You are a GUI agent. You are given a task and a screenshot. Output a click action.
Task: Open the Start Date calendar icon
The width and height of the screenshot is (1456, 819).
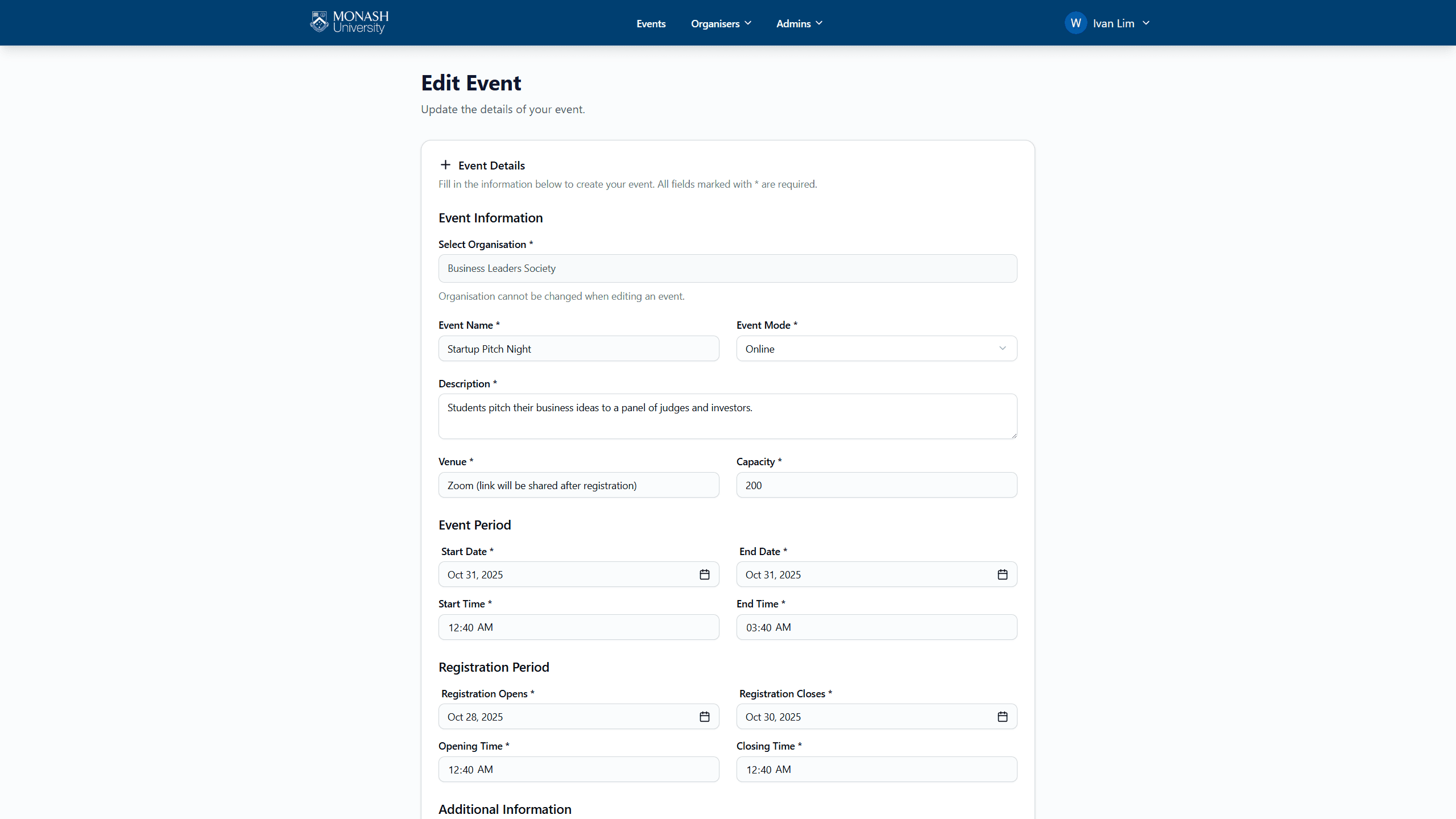(x=704, y=574)
